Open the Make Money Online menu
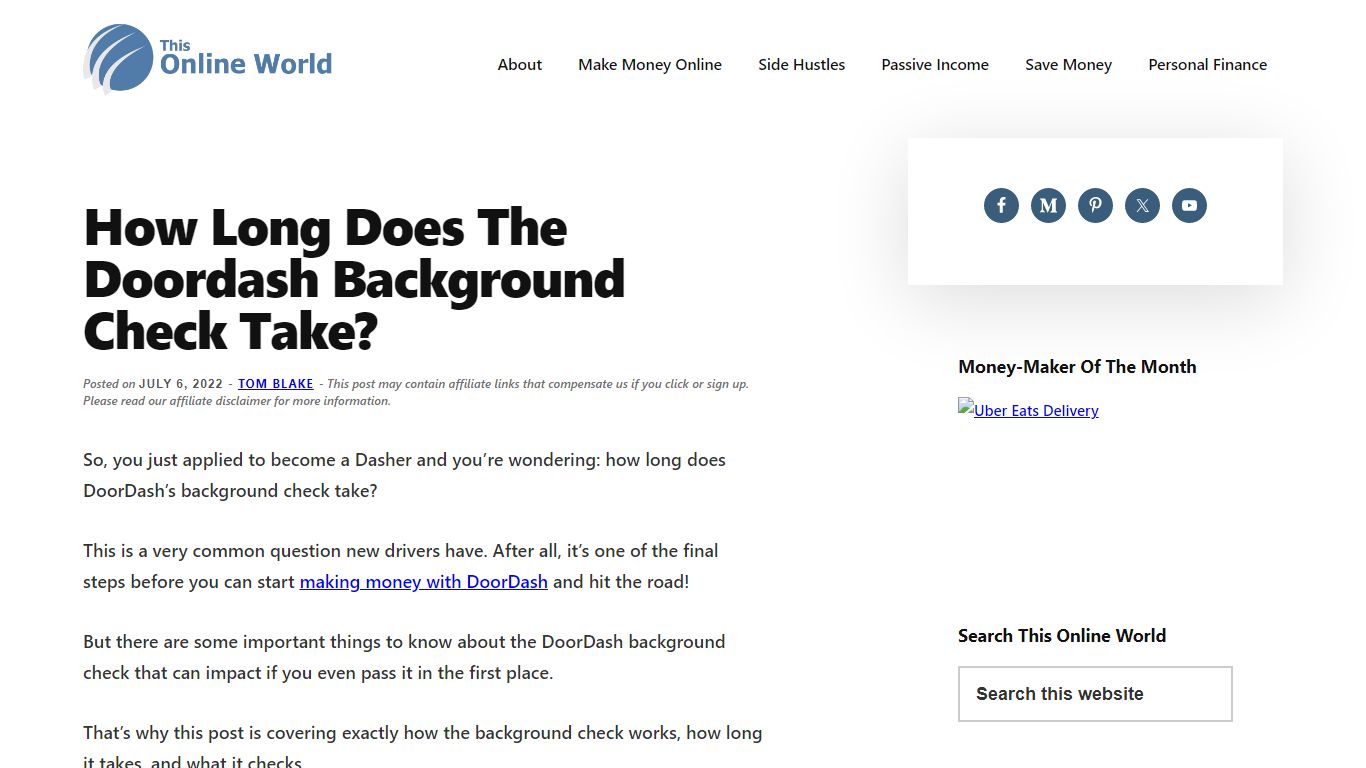The image size is (1366, 768). (x=650, y=64)
